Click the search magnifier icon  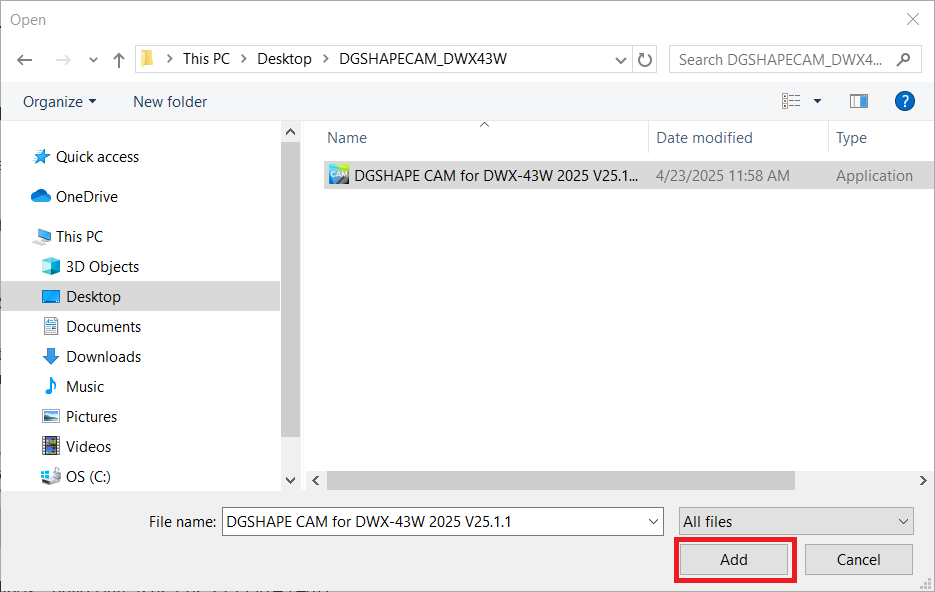coord(903,59)
